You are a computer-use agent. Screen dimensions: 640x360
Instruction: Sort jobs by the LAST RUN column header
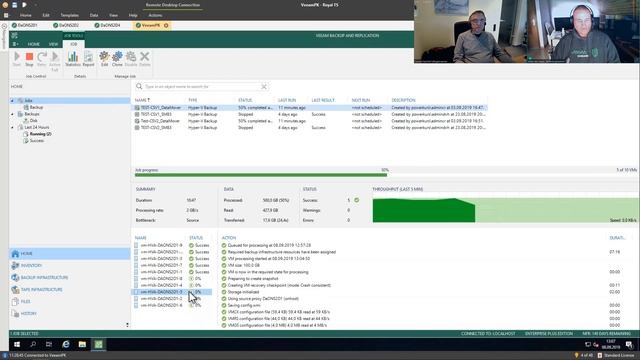[287, 100]
